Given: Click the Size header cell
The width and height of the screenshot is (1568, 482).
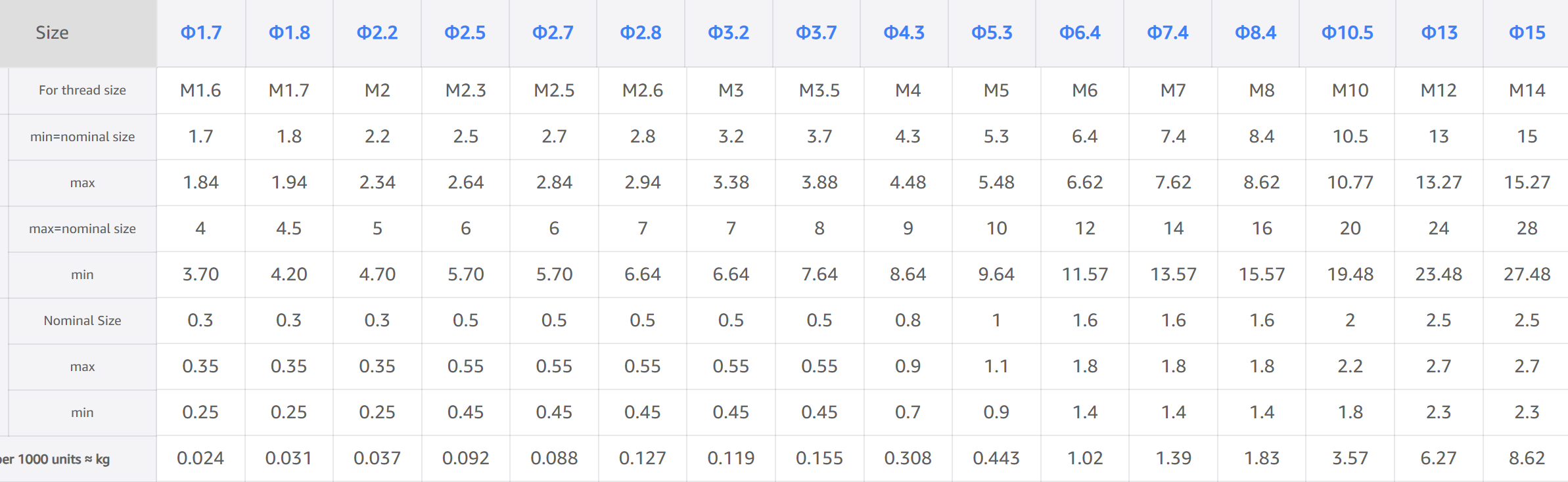Looking at the screenshot, I should (x=52, y=33).
